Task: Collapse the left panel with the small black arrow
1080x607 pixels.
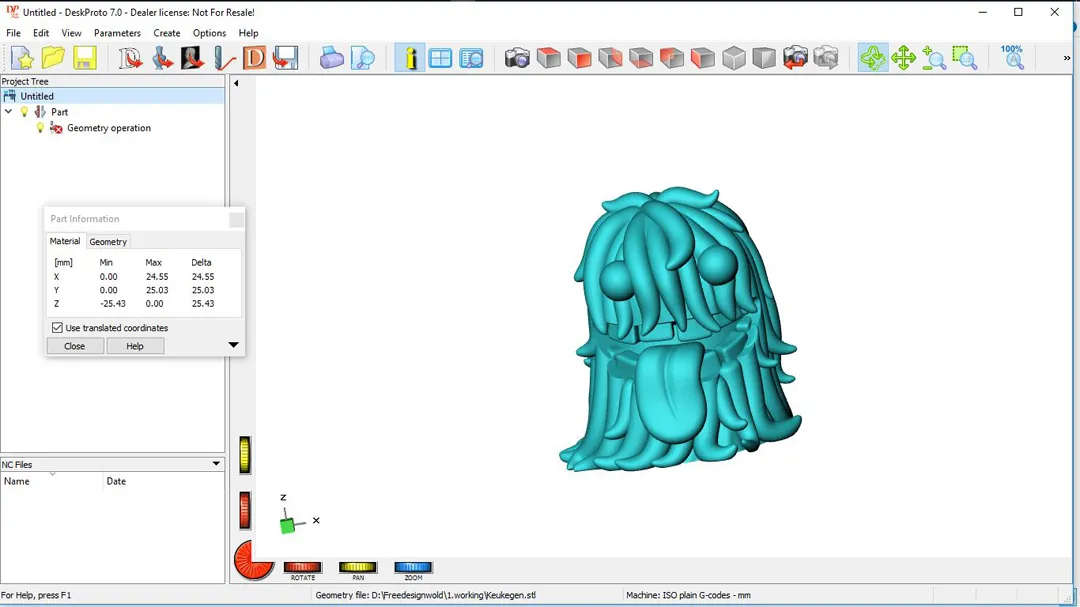Action: tap(236, 83)
